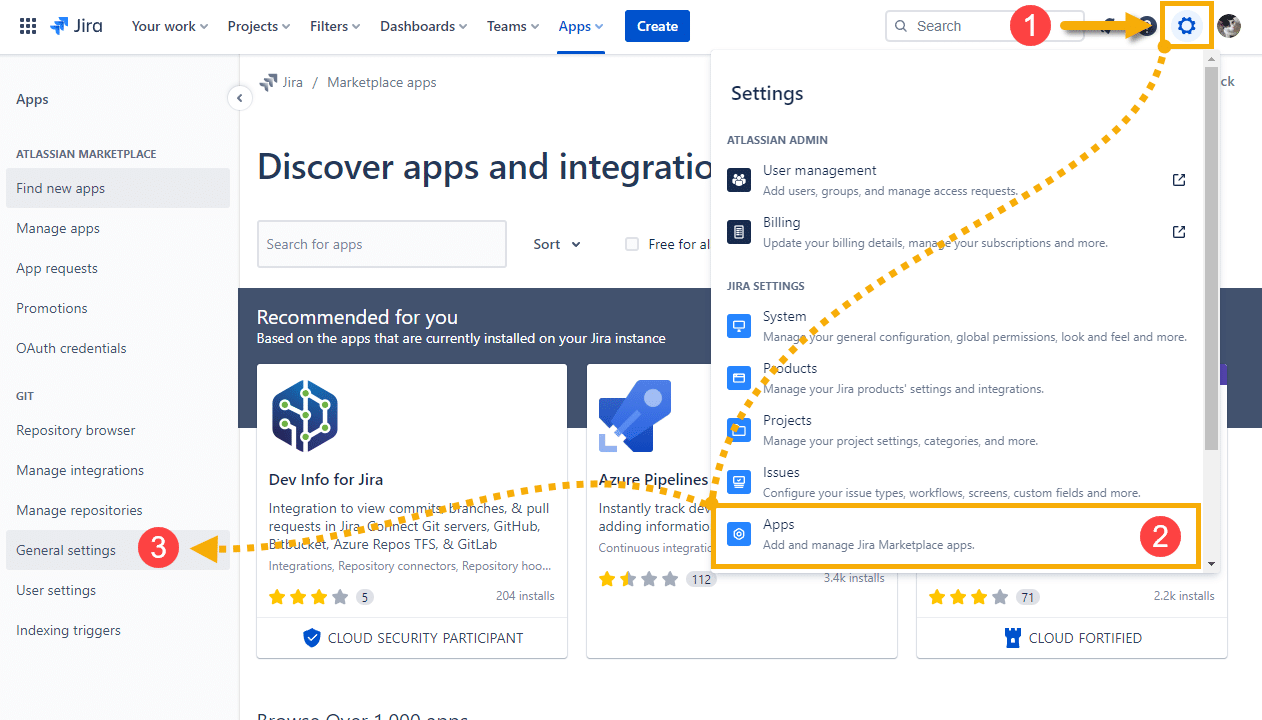Open the Your work dropdown
This screenshot has height=720, width=1262.
pyautogui.click(x=170, y=26)
